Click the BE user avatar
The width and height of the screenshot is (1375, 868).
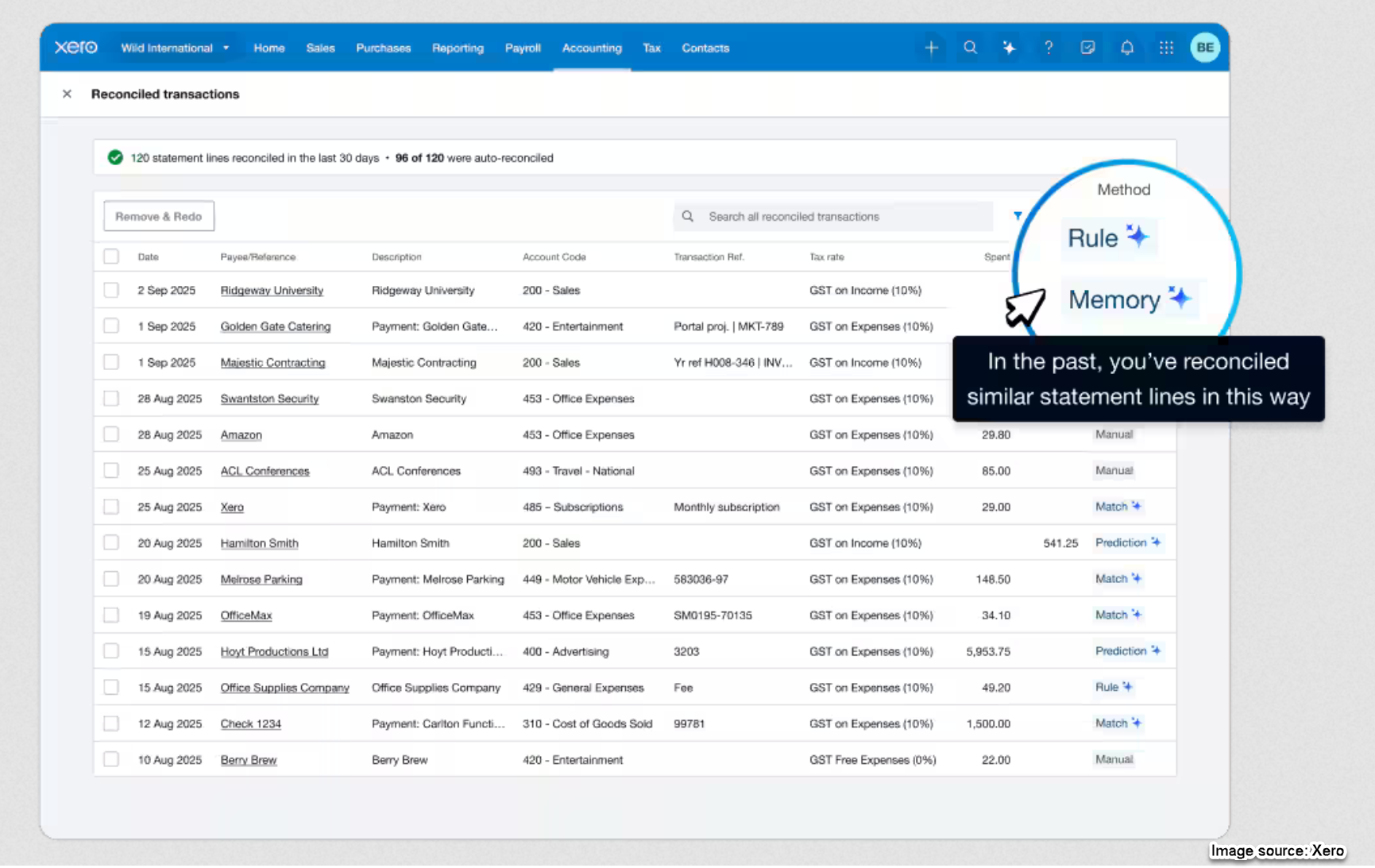click(1204, 48)
